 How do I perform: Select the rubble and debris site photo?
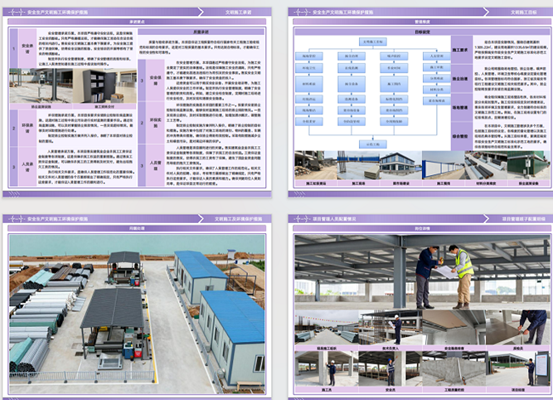316,165
